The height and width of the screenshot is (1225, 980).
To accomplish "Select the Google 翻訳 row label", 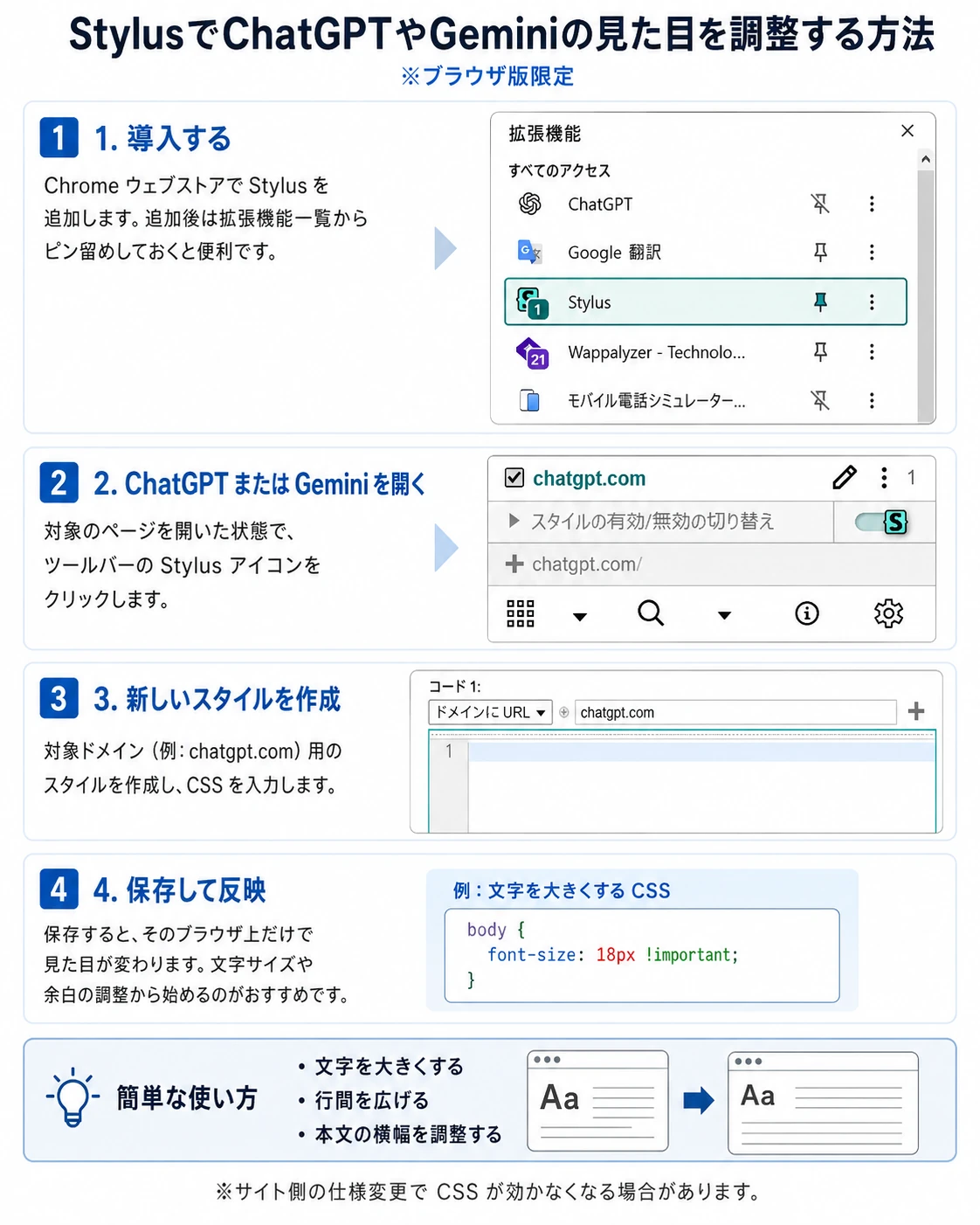I will click(614, 253).
